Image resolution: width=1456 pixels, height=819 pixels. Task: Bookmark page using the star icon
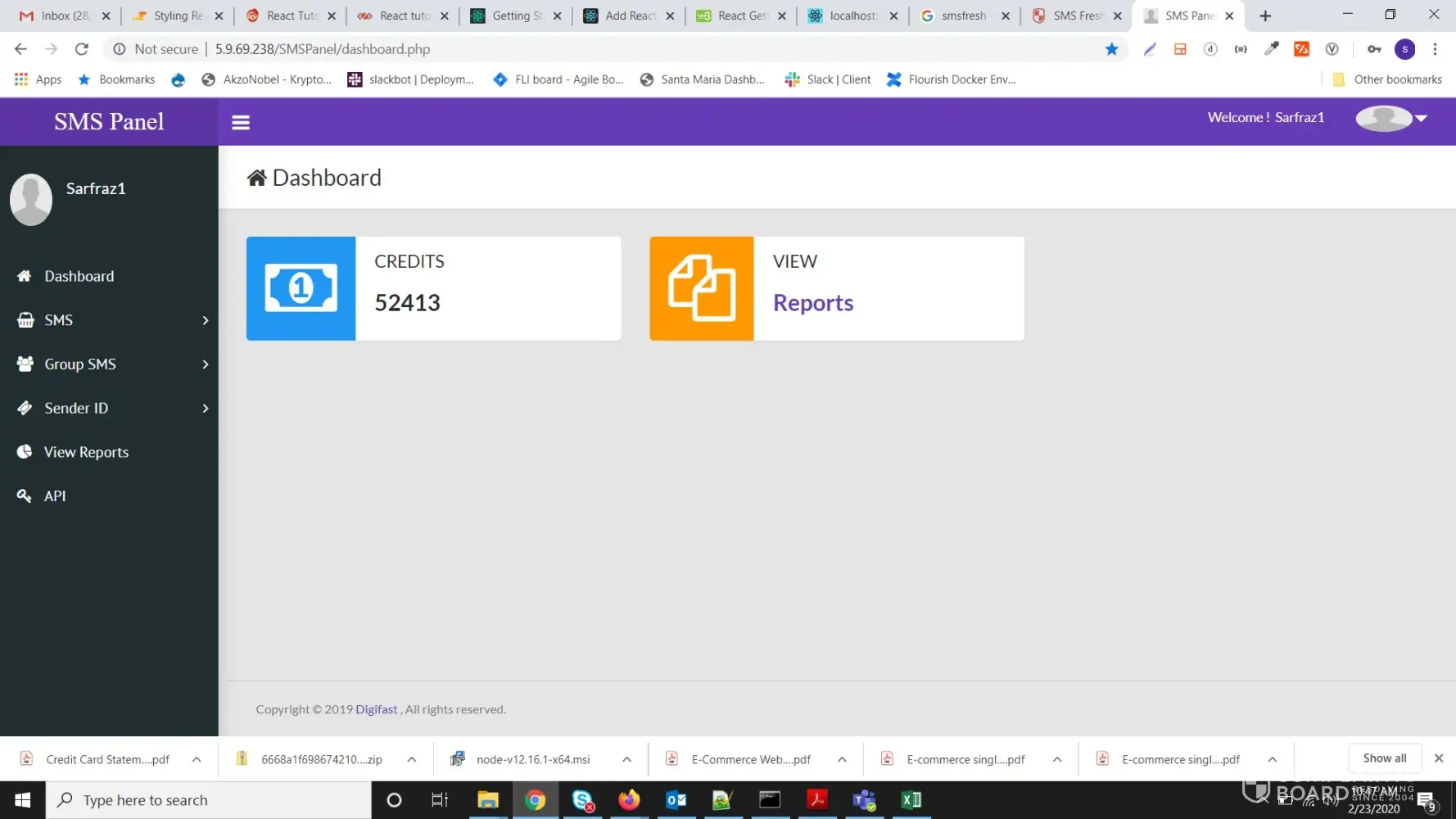pyautogui.click(x=1111, y=49)
